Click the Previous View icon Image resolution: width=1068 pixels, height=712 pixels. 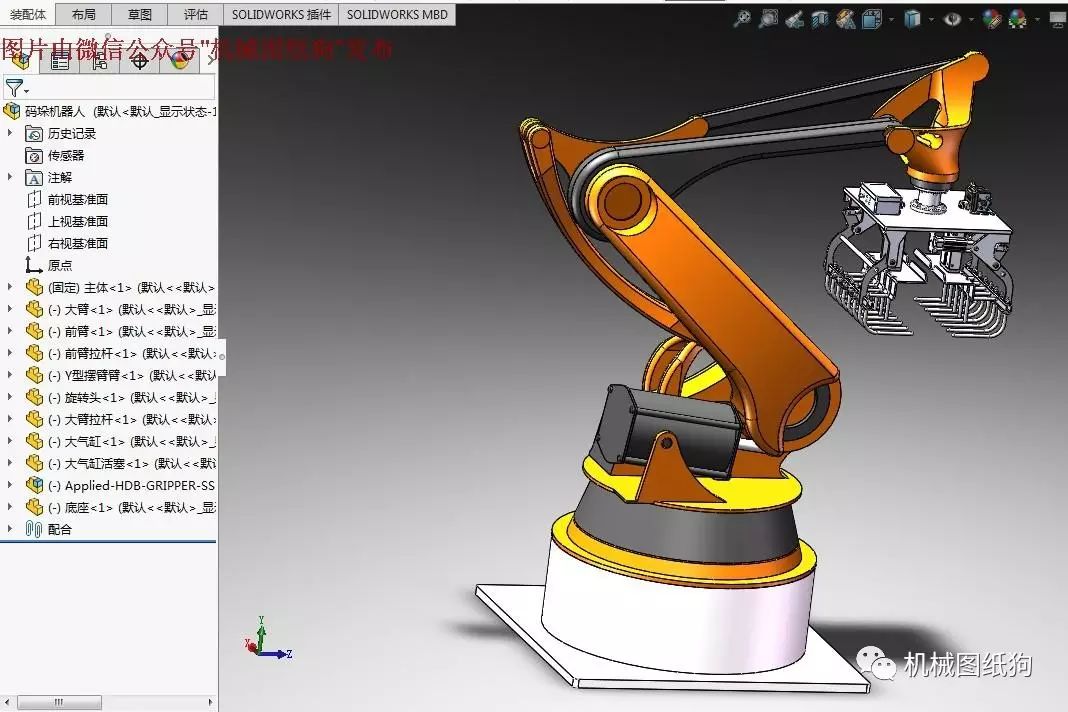[x=794, y=18]
